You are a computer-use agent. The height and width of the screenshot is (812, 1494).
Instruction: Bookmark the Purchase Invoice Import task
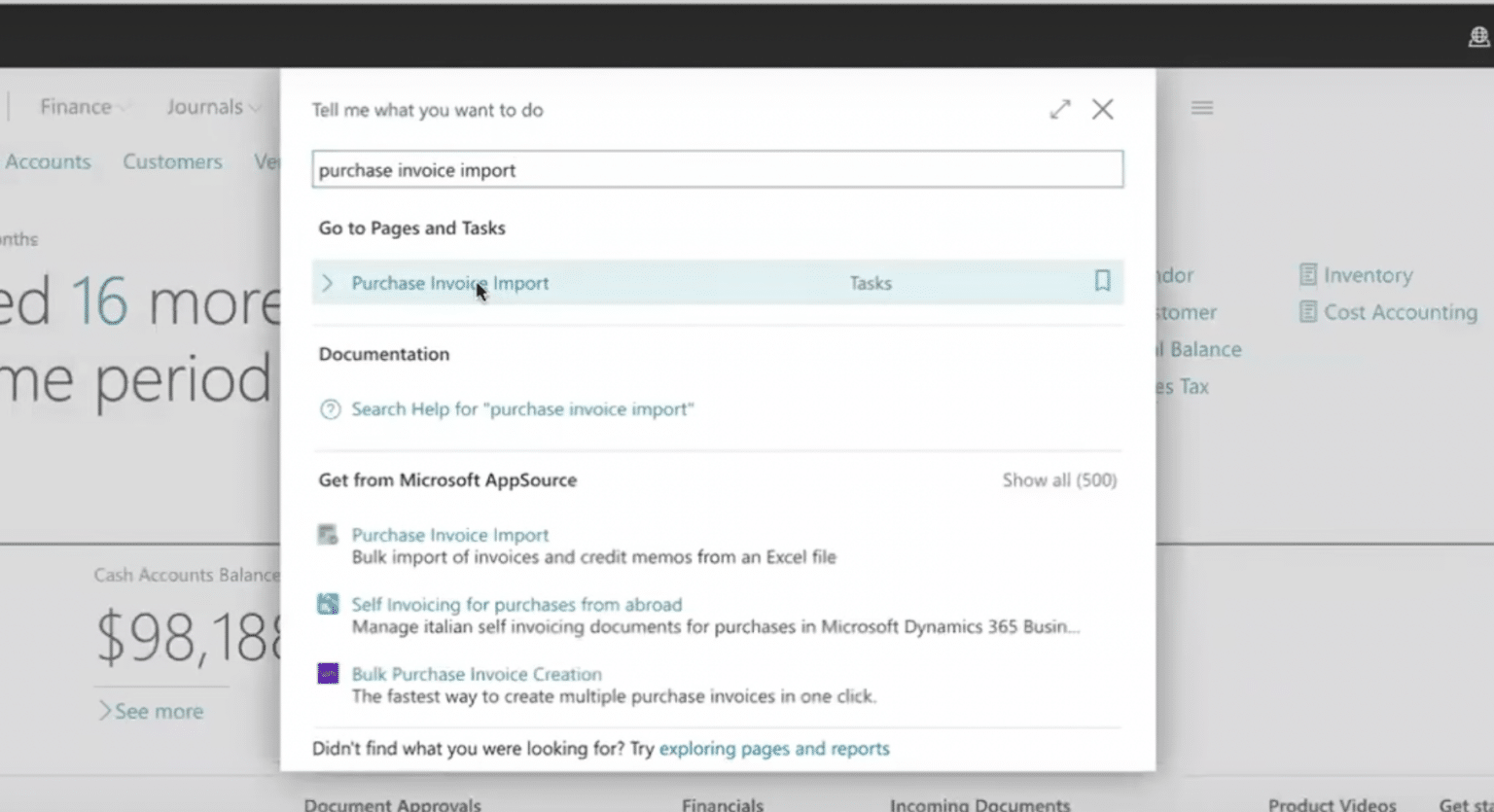(x=1102, y=281)
